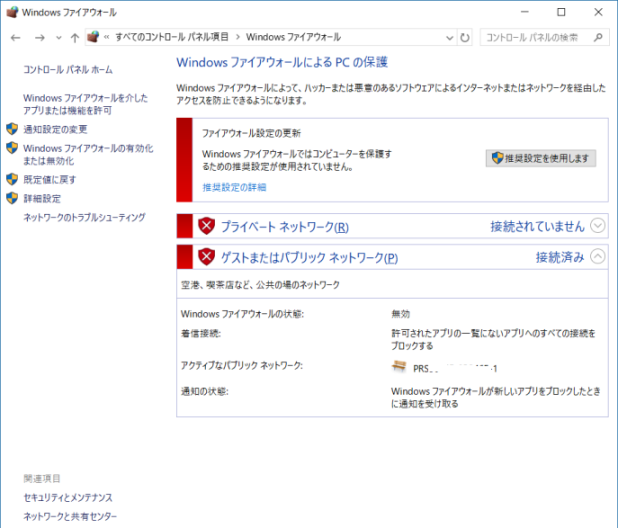618x528 pixels.
Task: Click the 無効 firewall state value
Action: click(x=400, y=314)
